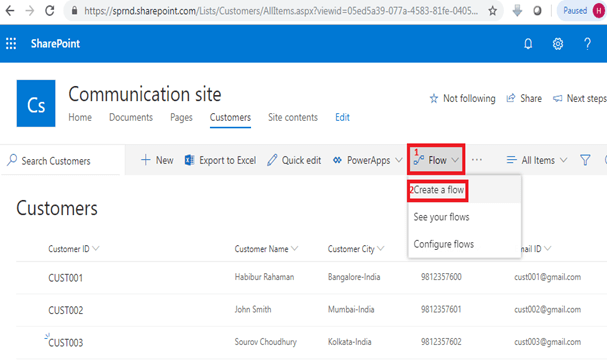Open the filter pane funnel icon

585,160
